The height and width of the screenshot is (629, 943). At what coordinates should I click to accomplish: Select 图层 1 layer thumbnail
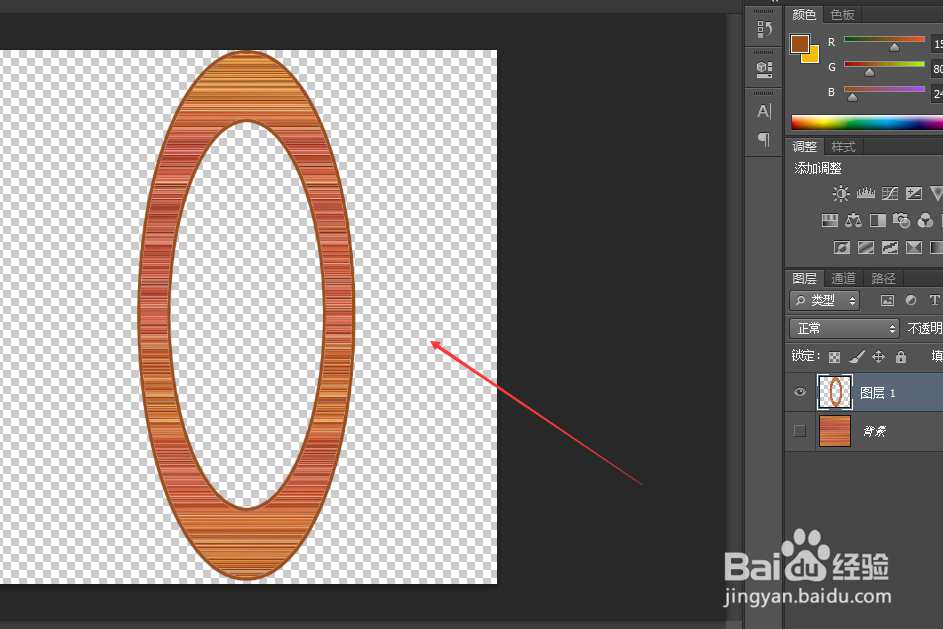click(x=835, y=392)
